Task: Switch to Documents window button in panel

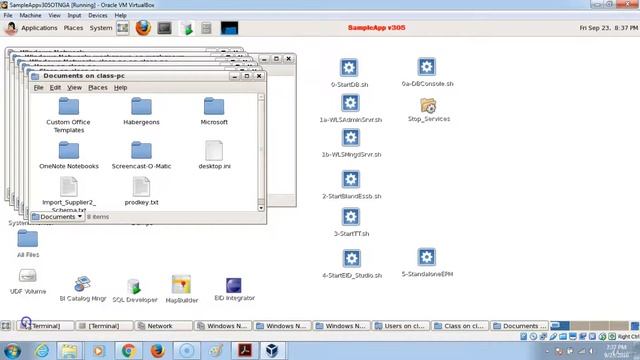Action: point(519,326)
